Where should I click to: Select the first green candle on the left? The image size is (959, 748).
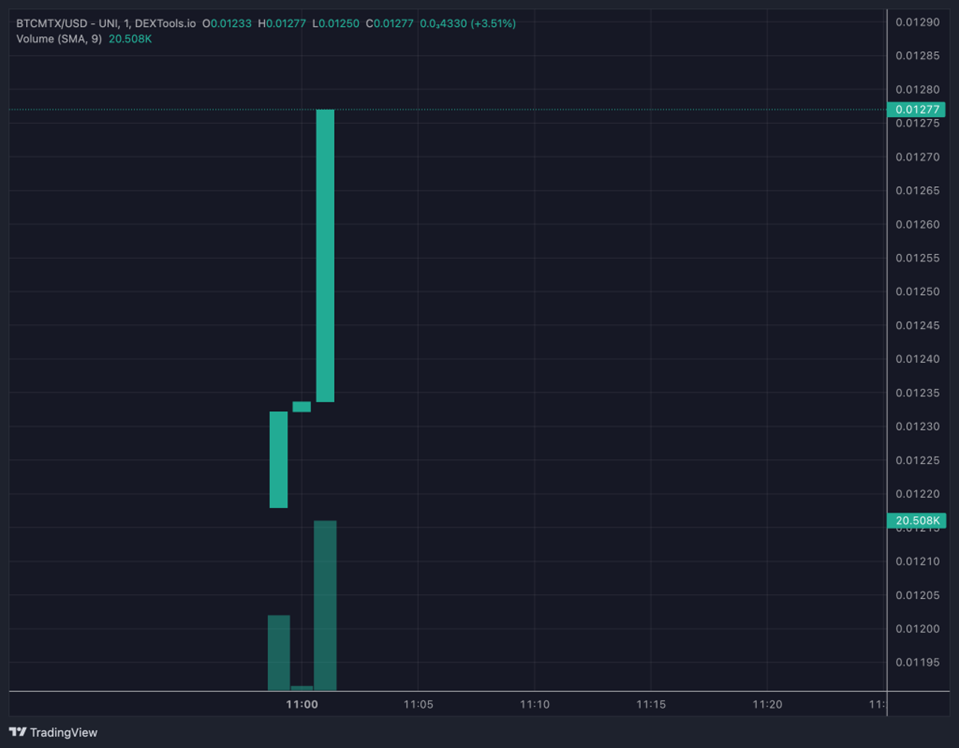point(278,459)
